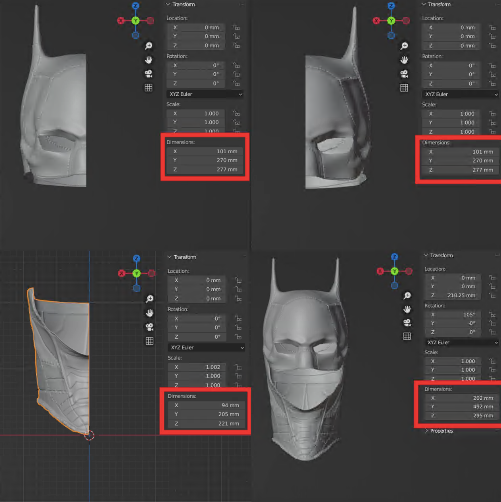Click Dimensions Y 270 mm field in top-left screenshot
The height and width of the screenshot is (502, 501).
tap(205, 160)
